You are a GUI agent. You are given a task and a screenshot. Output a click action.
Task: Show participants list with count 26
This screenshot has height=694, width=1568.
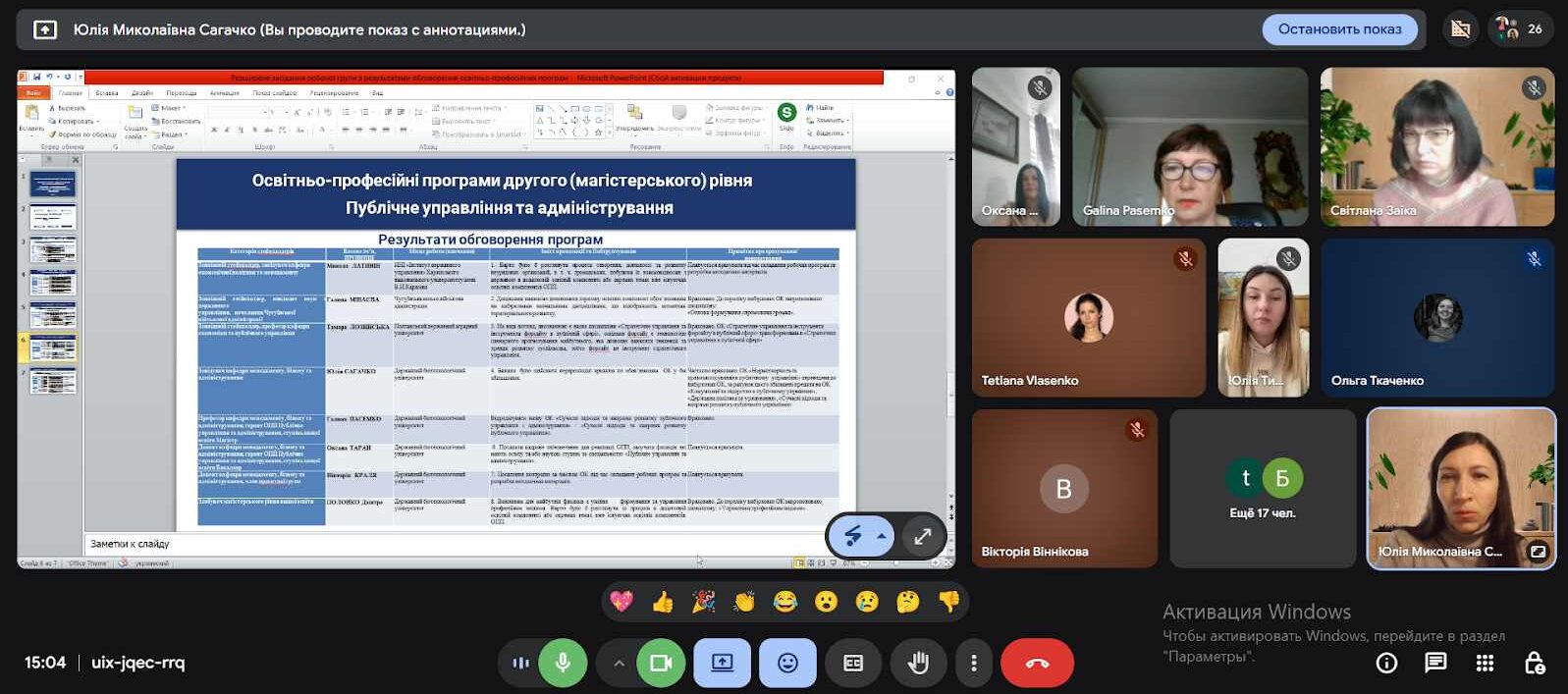(x=1520, y=29)
